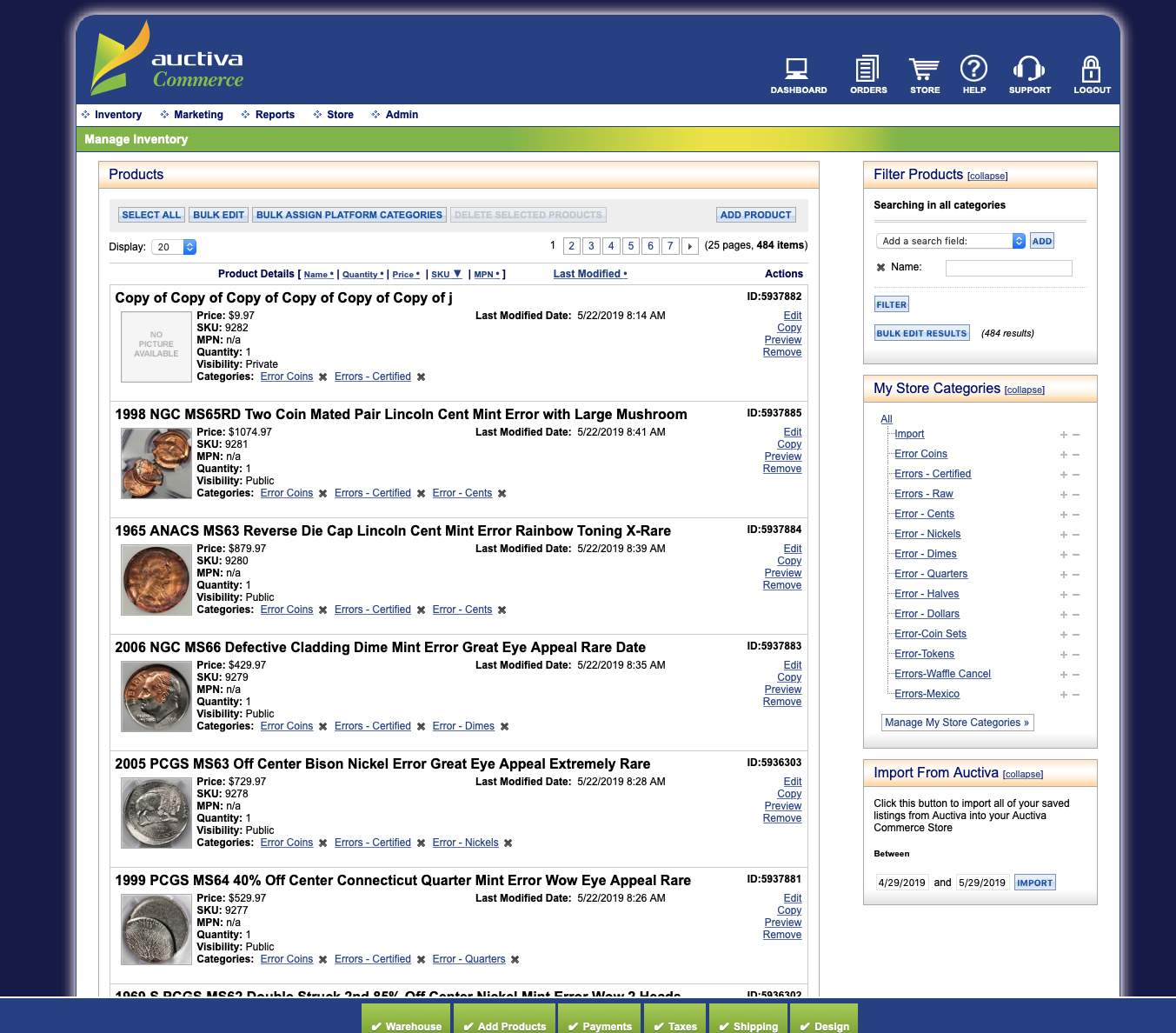Open the Display count dropdown

[174, 247]
